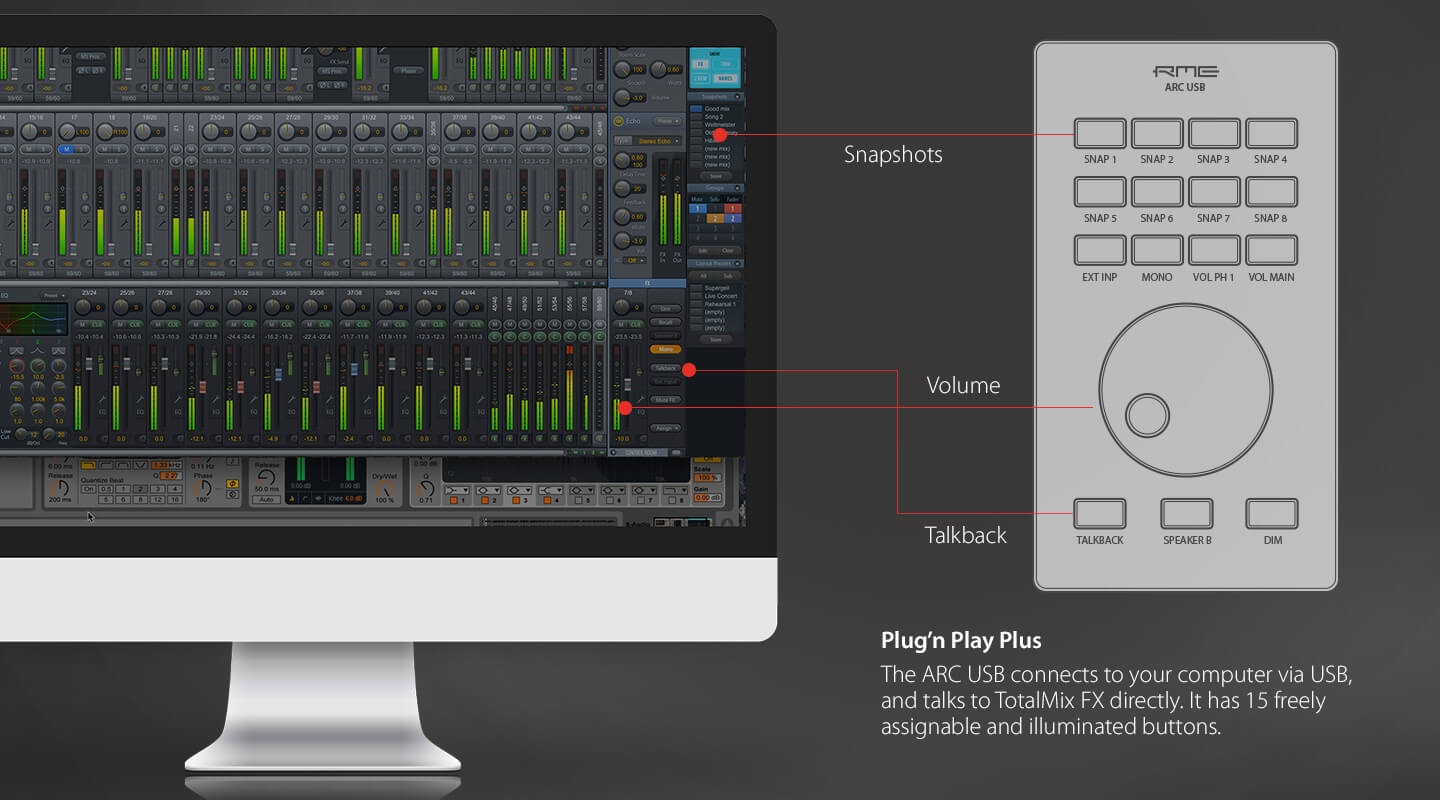Viewport: 1440px width, 800px height.
Task: Click the fader on channel 29/30
Action: (x=202, y=386)
